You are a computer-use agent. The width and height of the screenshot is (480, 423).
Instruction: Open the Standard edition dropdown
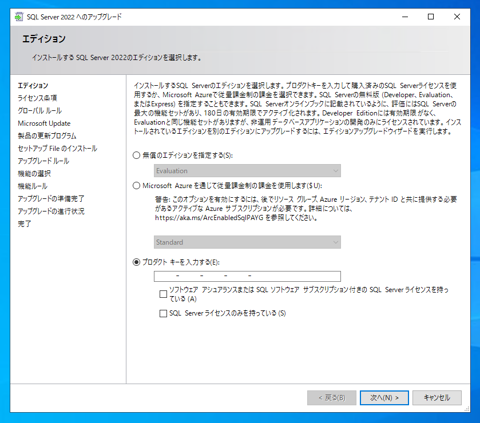coord(247,242)
